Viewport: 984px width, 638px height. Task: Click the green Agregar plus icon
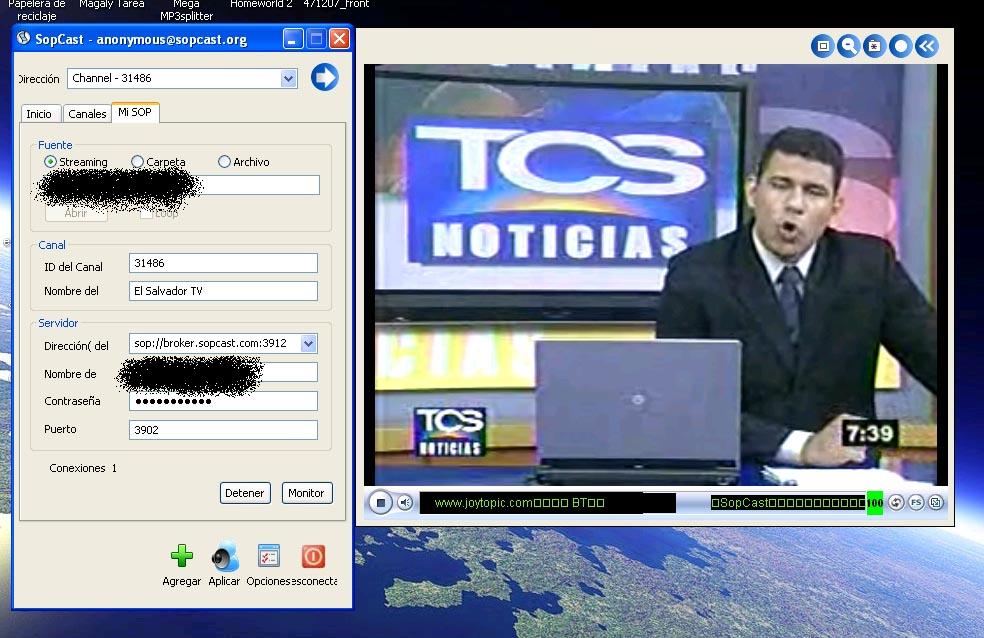(x=182, y=556)
